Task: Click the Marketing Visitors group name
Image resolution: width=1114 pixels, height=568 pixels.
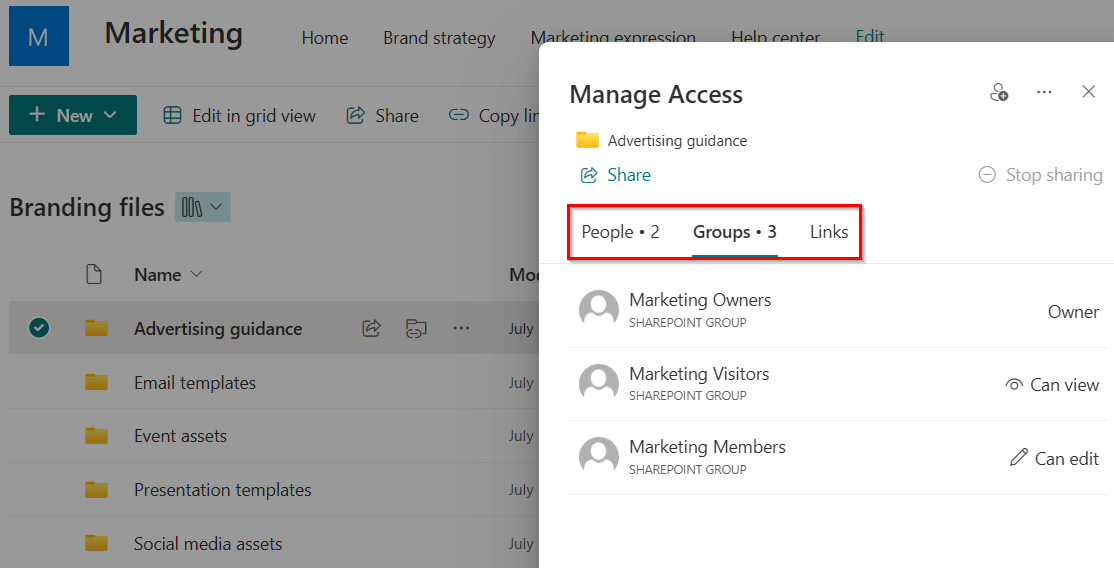Action: 699,374
